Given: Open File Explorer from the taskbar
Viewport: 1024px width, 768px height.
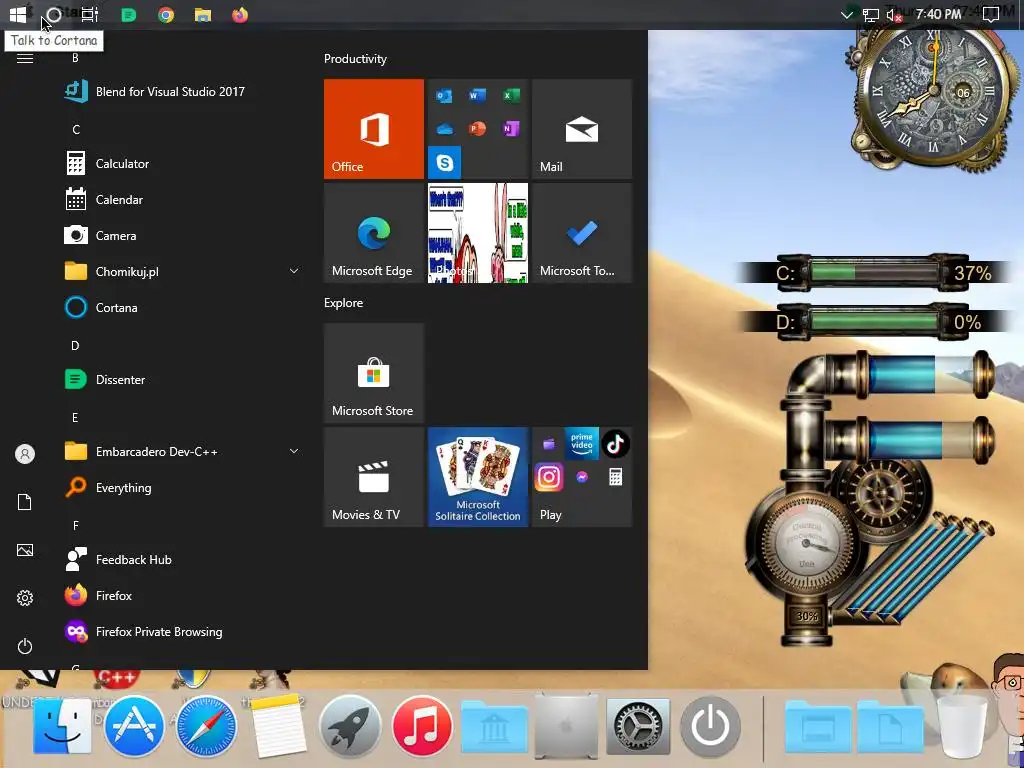Looking at the screenshot, I should tap(203, 14).
